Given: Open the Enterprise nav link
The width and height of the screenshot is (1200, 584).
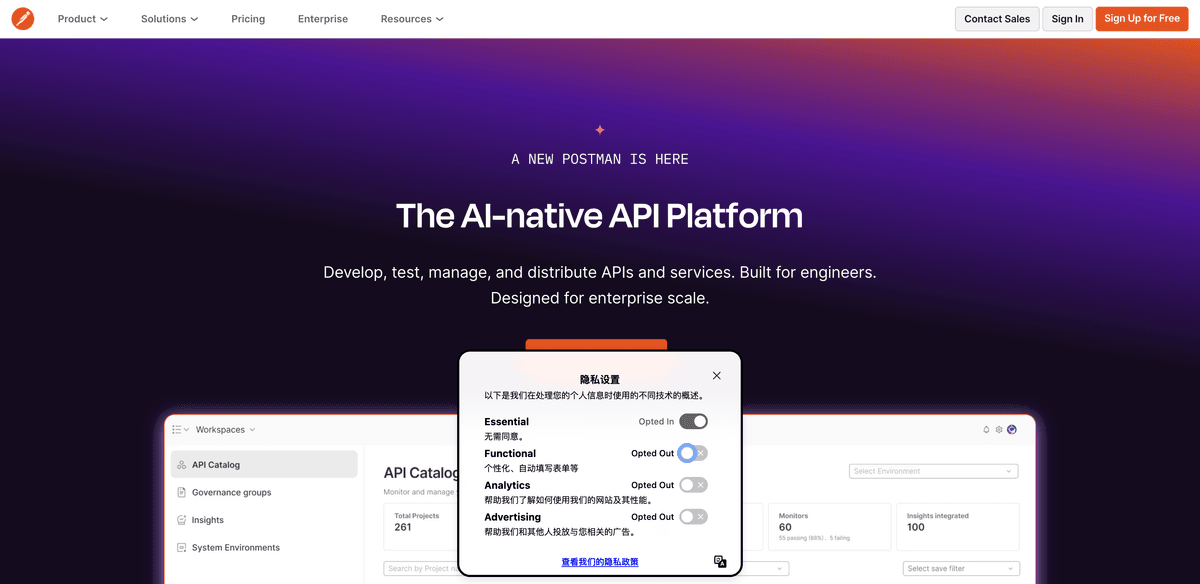Looking at the screenshot, I should (x=323, y=19).
